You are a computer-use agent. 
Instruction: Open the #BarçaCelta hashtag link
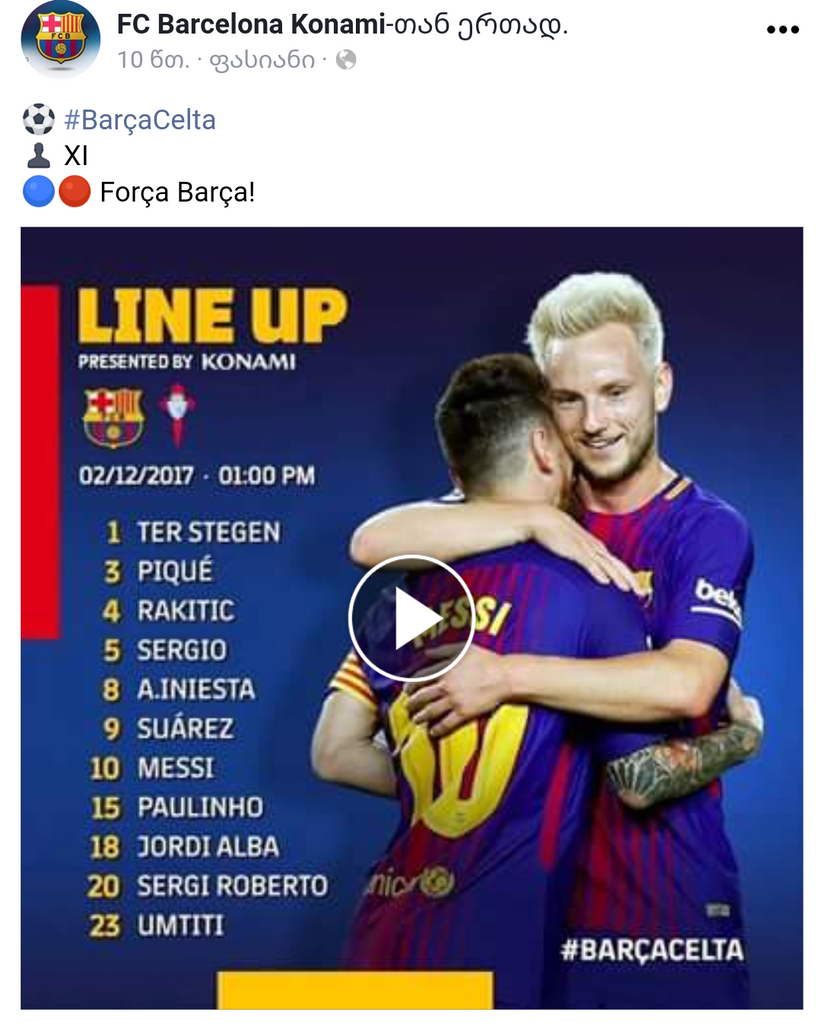click(x=140, y=120)
